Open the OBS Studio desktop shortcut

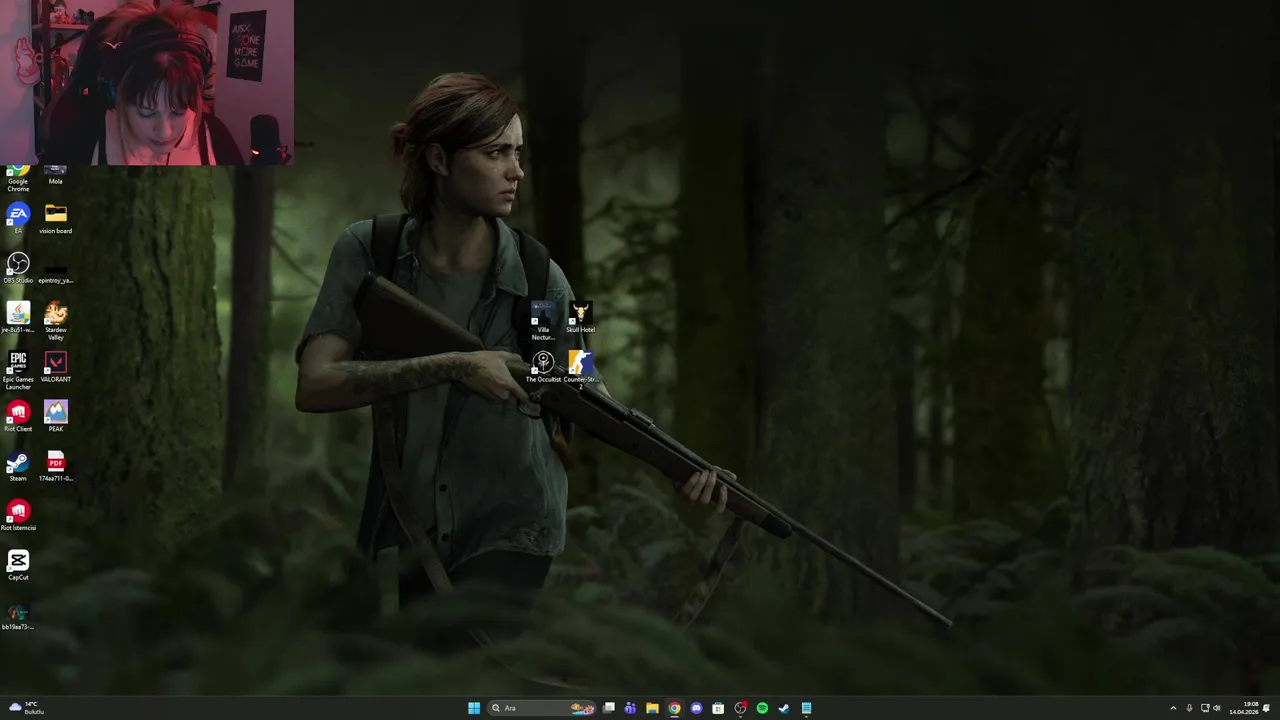click(18, 268)
